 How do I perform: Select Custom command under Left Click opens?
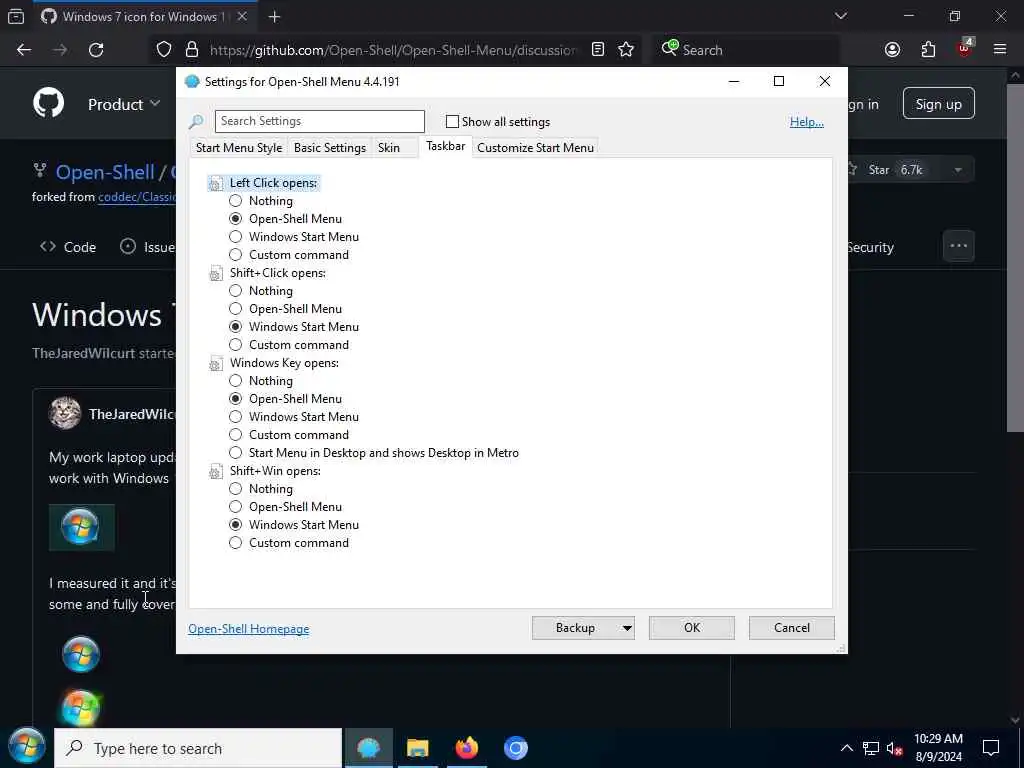click(236, 255)
